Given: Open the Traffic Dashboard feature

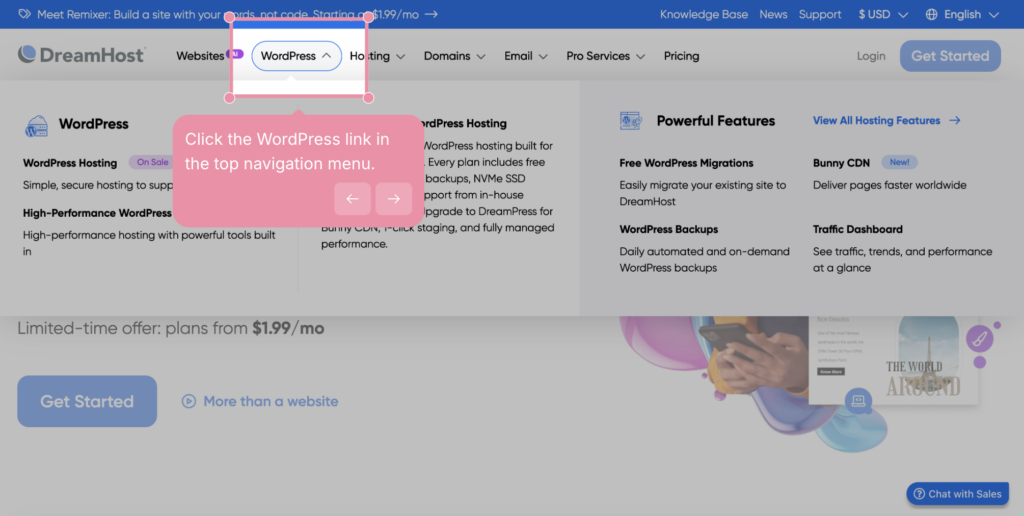Looking at the screenshot, I should (857, 229).
